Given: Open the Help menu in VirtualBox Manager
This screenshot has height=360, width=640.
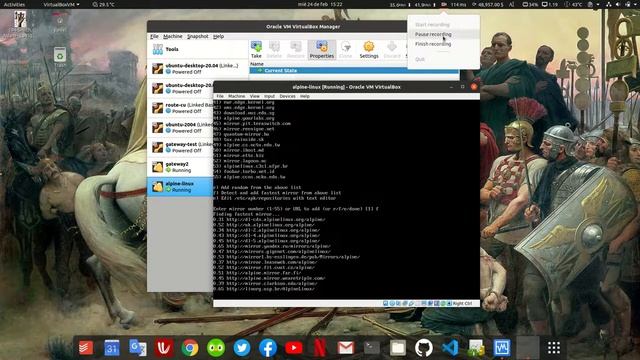Looking at the screenshot, I should pyautogui.click(x=218, y=36).
